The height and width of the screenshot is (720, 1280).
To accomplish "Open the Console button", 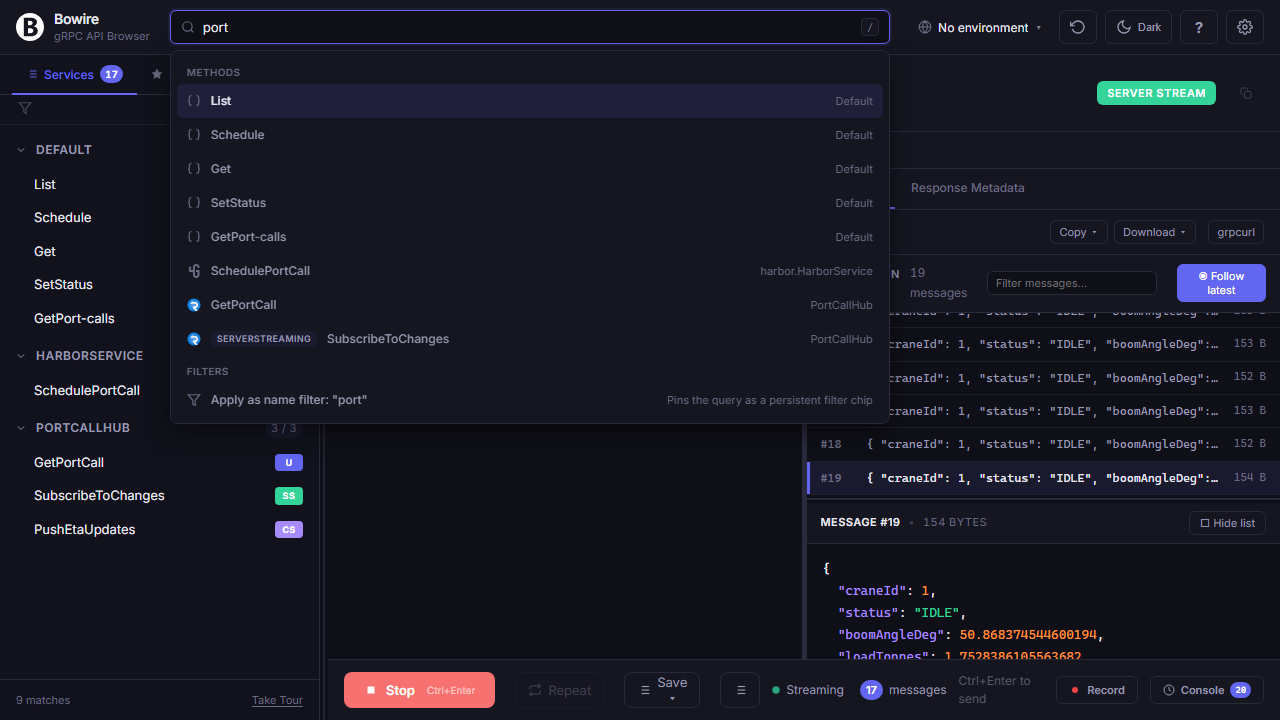I will [1207, 690].
